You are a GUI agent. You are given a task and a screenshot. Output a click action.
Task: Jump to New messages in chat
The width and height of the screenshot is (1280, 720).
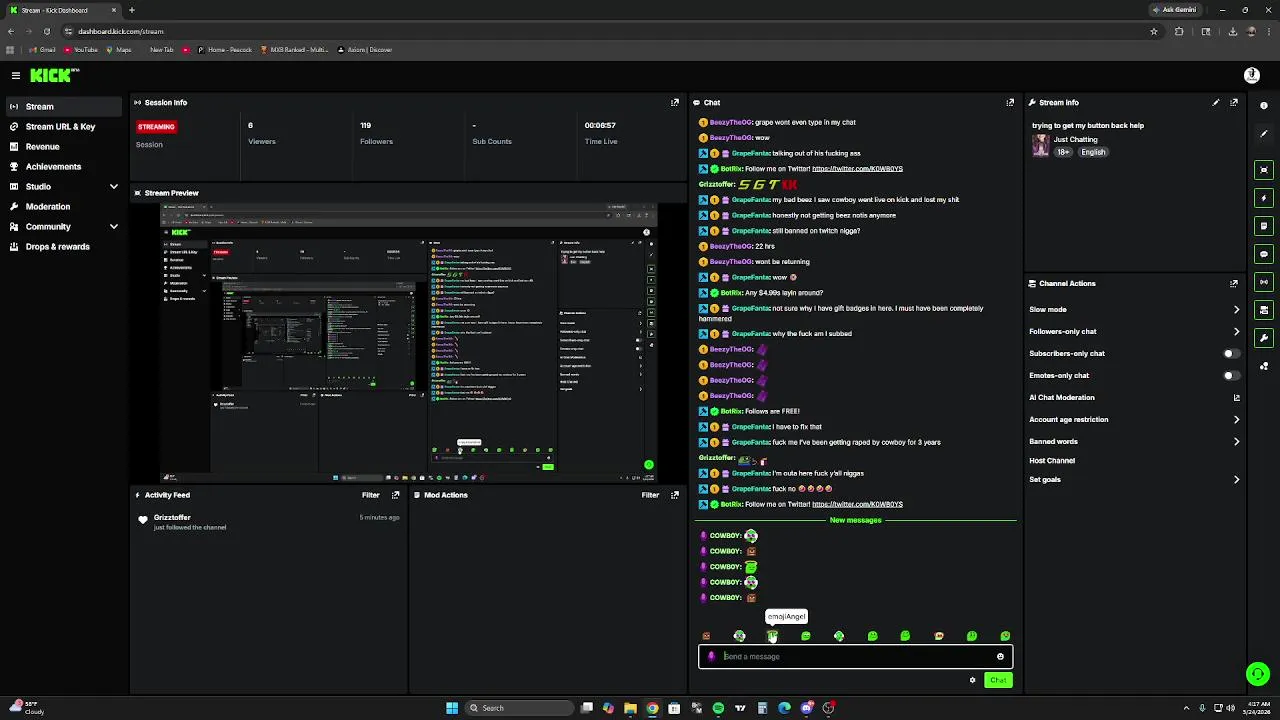pyautogui.click(x=855, y=520)
